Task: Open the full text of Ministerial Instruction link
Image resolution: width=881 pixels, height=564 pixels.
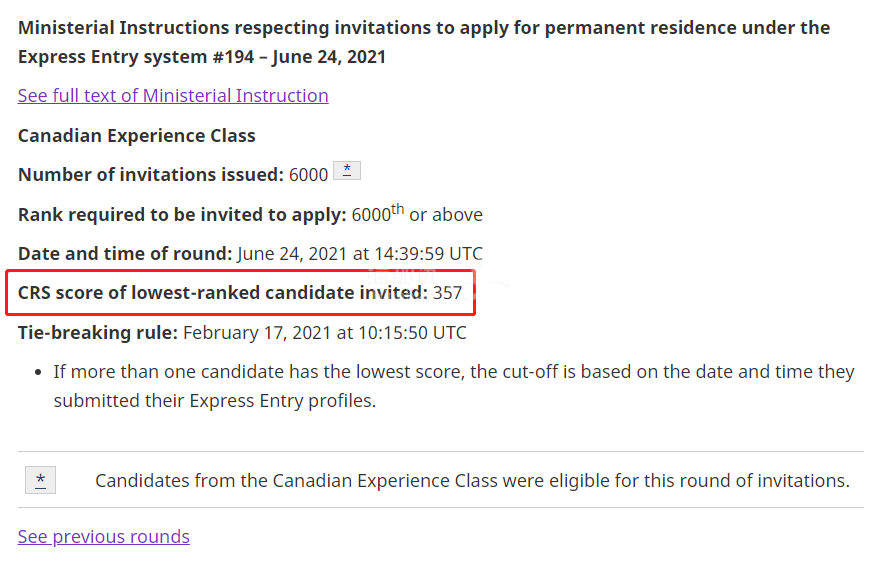Action: 173,95
